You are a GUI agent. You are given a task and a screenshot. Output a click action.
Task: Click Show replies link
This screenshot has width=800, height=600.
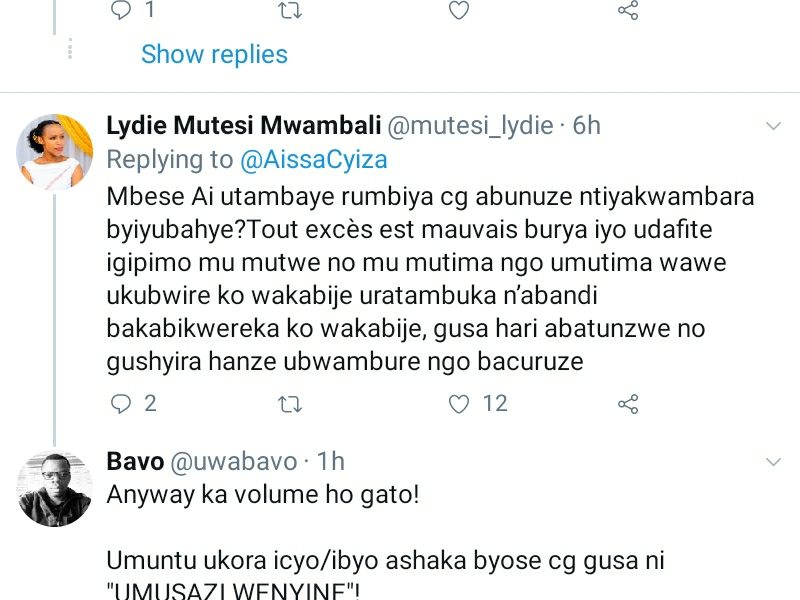point(214,54)
